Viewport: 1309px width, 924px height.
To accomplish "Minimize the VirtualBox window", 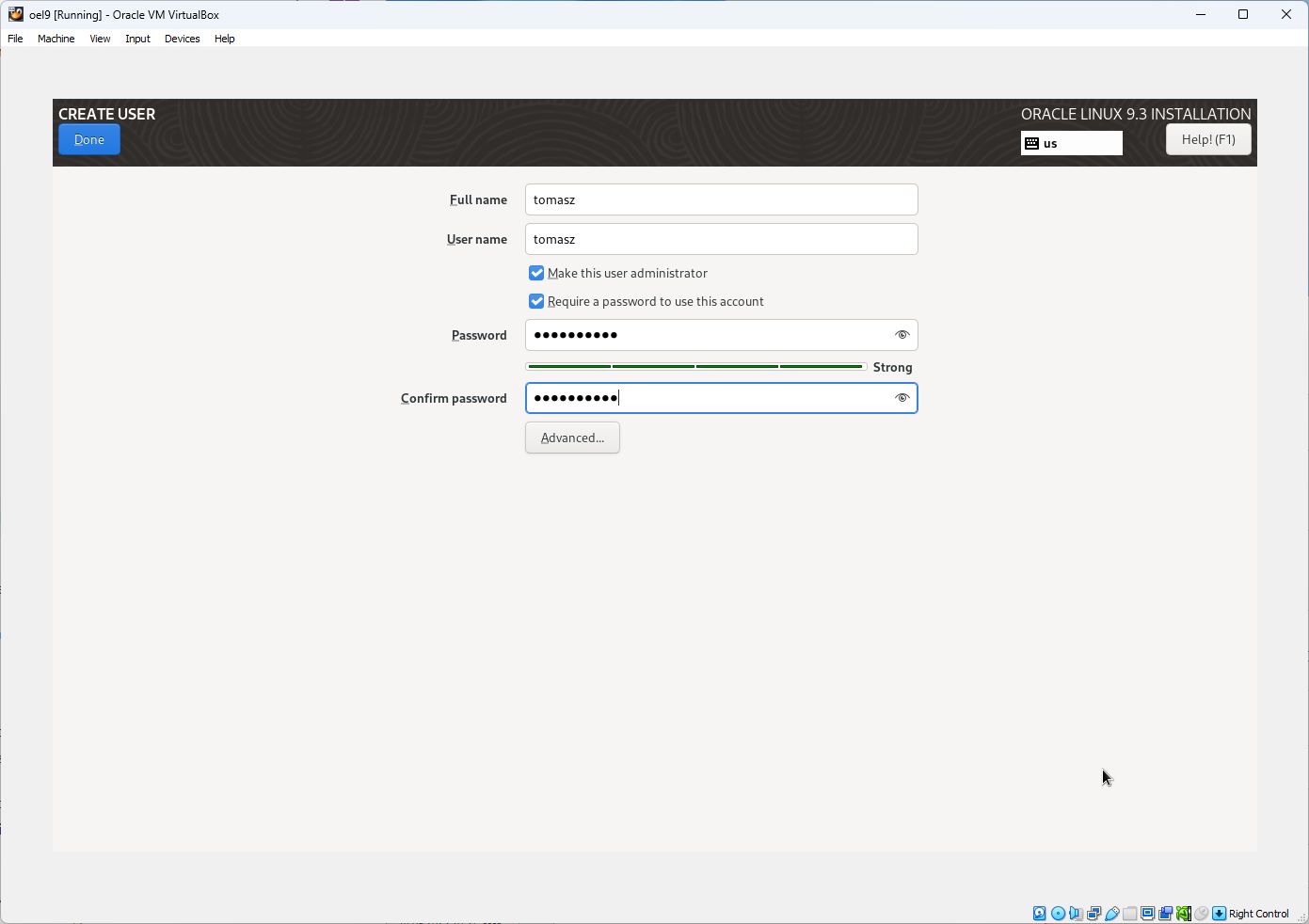I will click(1201, 14).
